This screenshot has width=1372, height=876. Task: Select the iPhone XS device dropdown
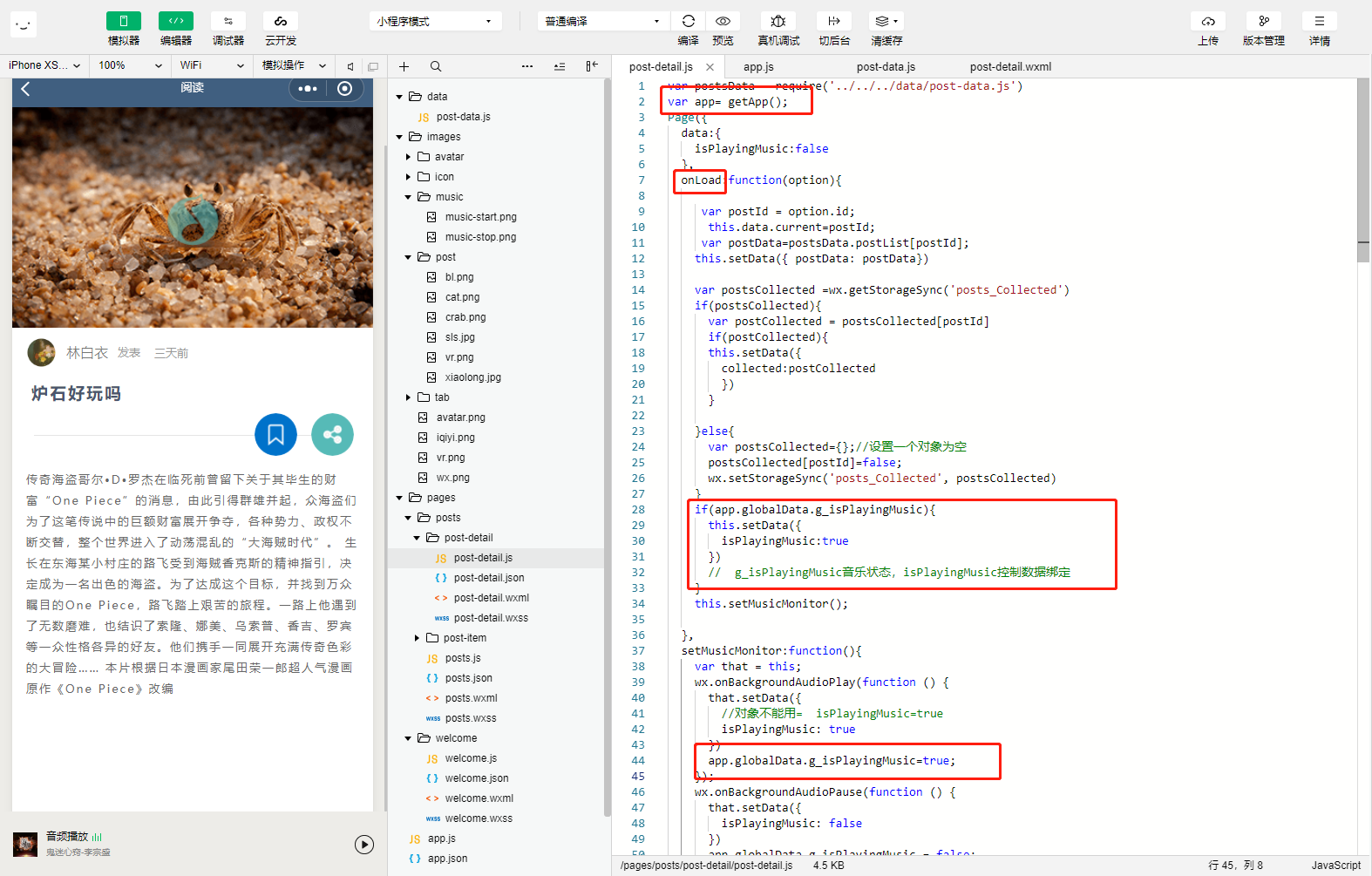(x=44, y=65)
